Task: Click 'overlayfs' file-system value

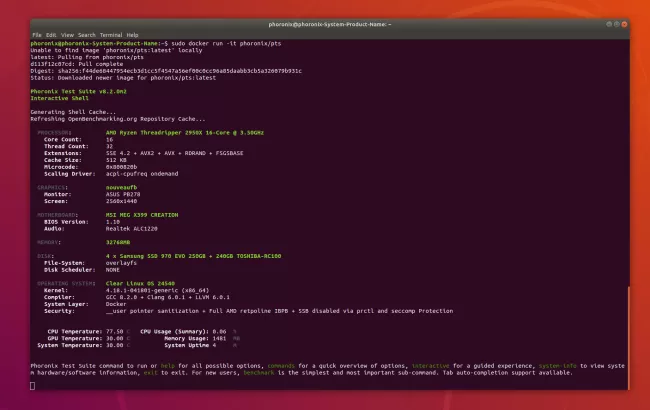Action: (121, 263)
